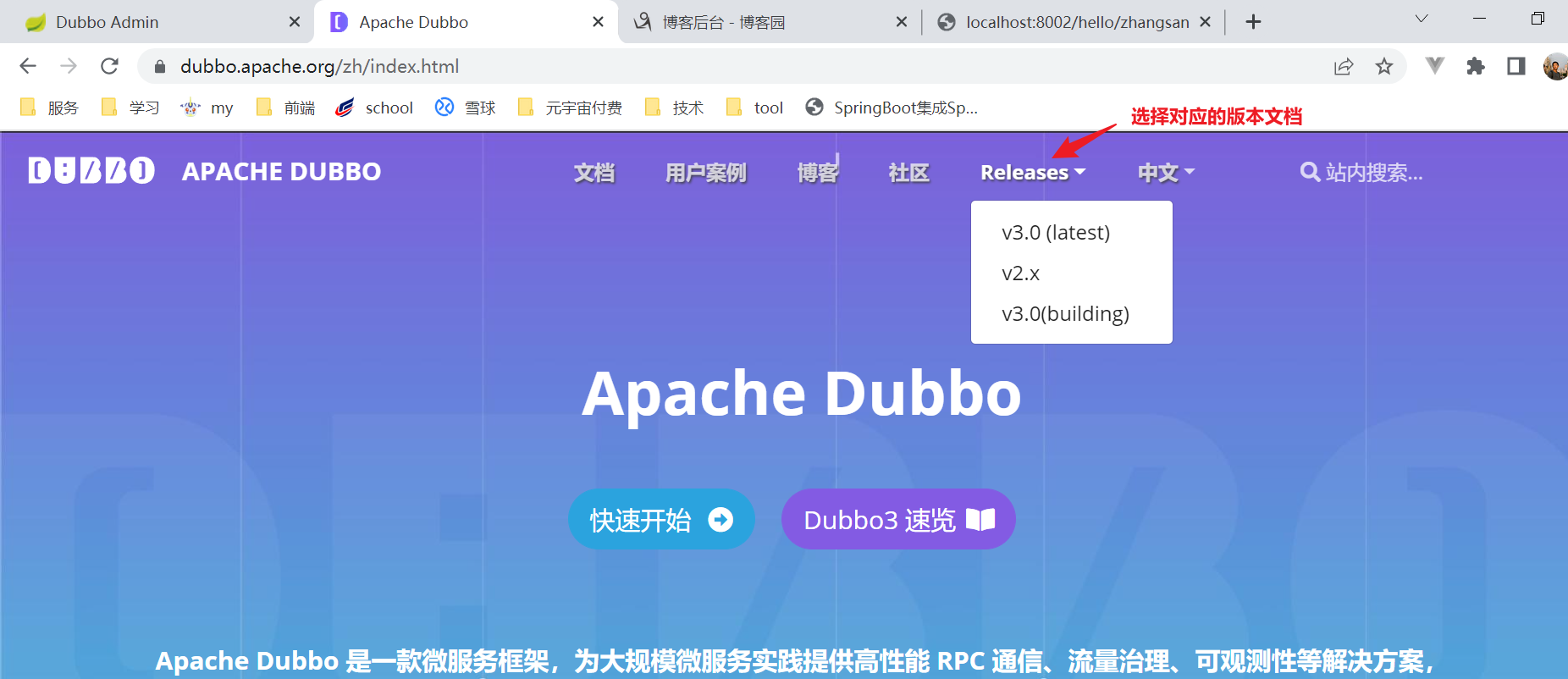Reload the Dubbo page
This screenshot has height=679, width=1568.
pos(109,66)
